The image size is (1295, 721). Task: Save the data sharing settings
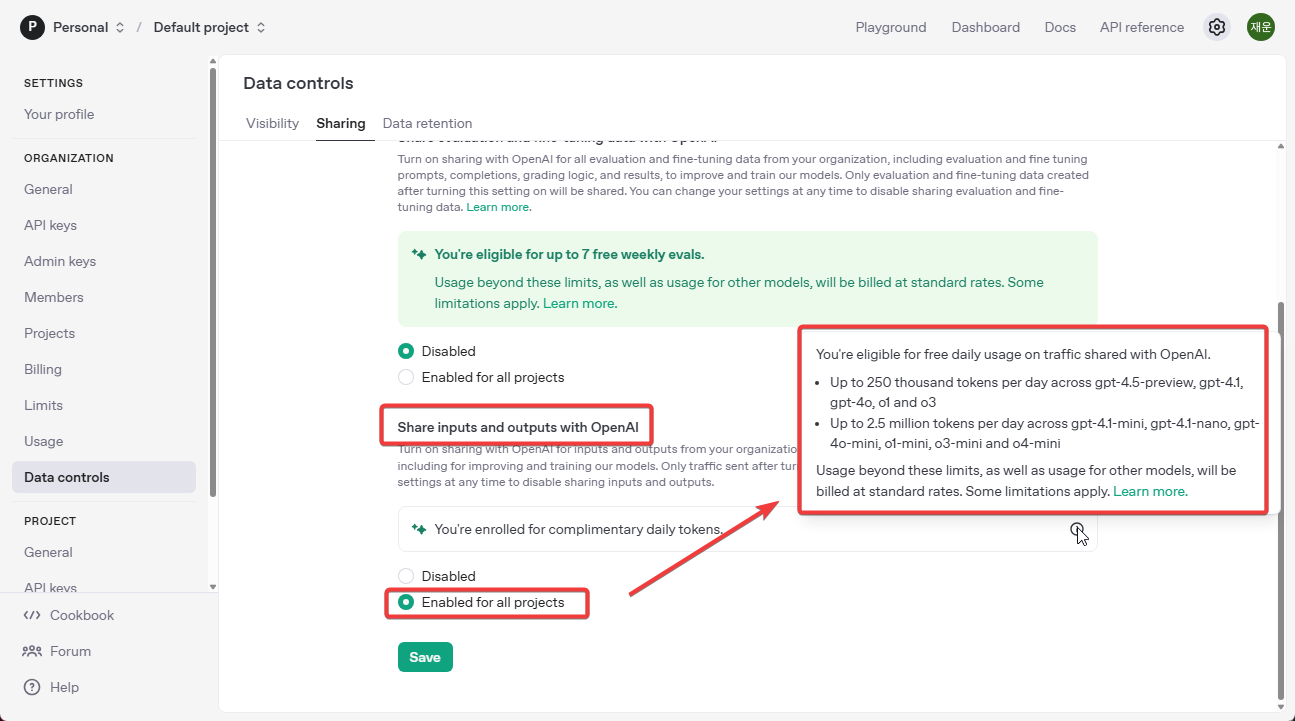pos(425,657)
